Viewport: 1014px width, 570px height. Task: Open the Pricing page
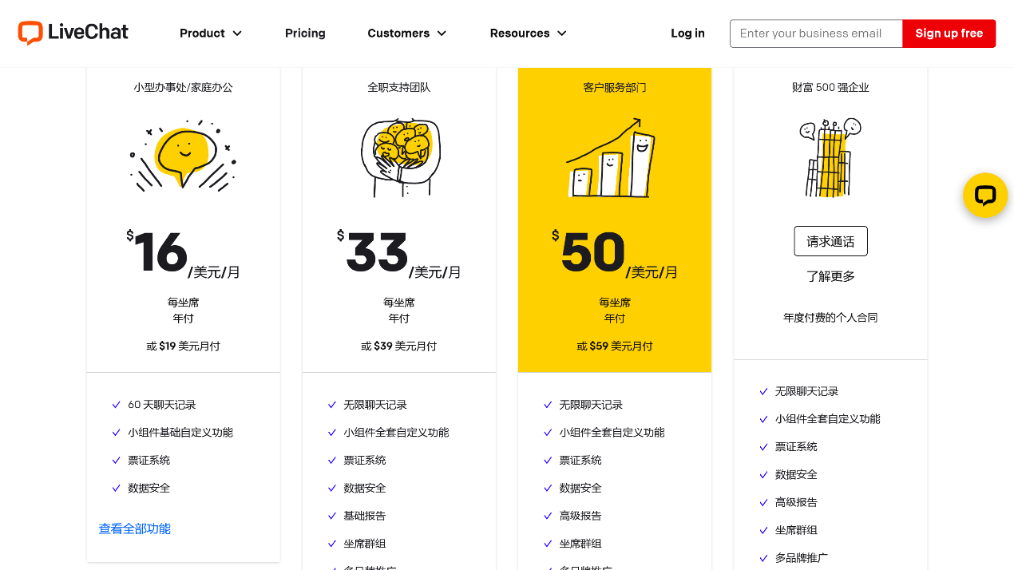[305, 33]
